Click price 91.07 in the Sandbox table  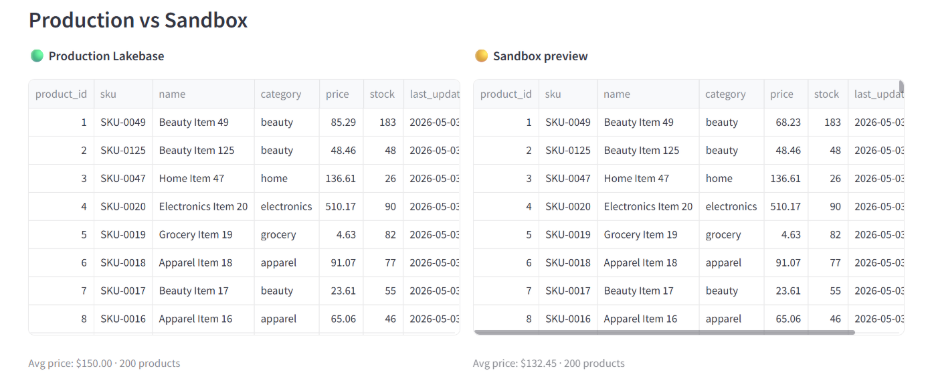pos(786,263)
